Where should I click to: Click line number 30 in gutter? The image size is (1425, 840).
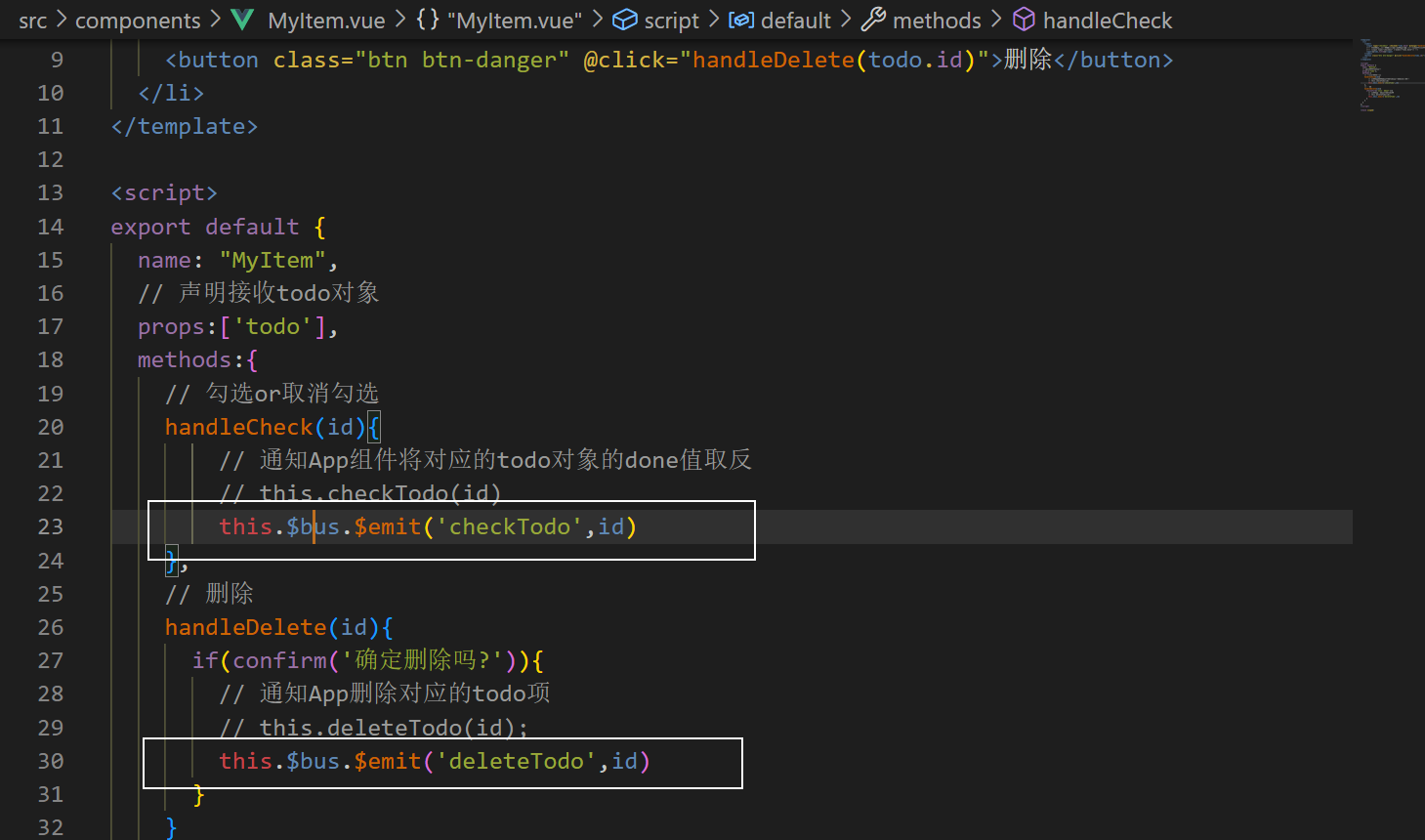(x=51, y=761)
